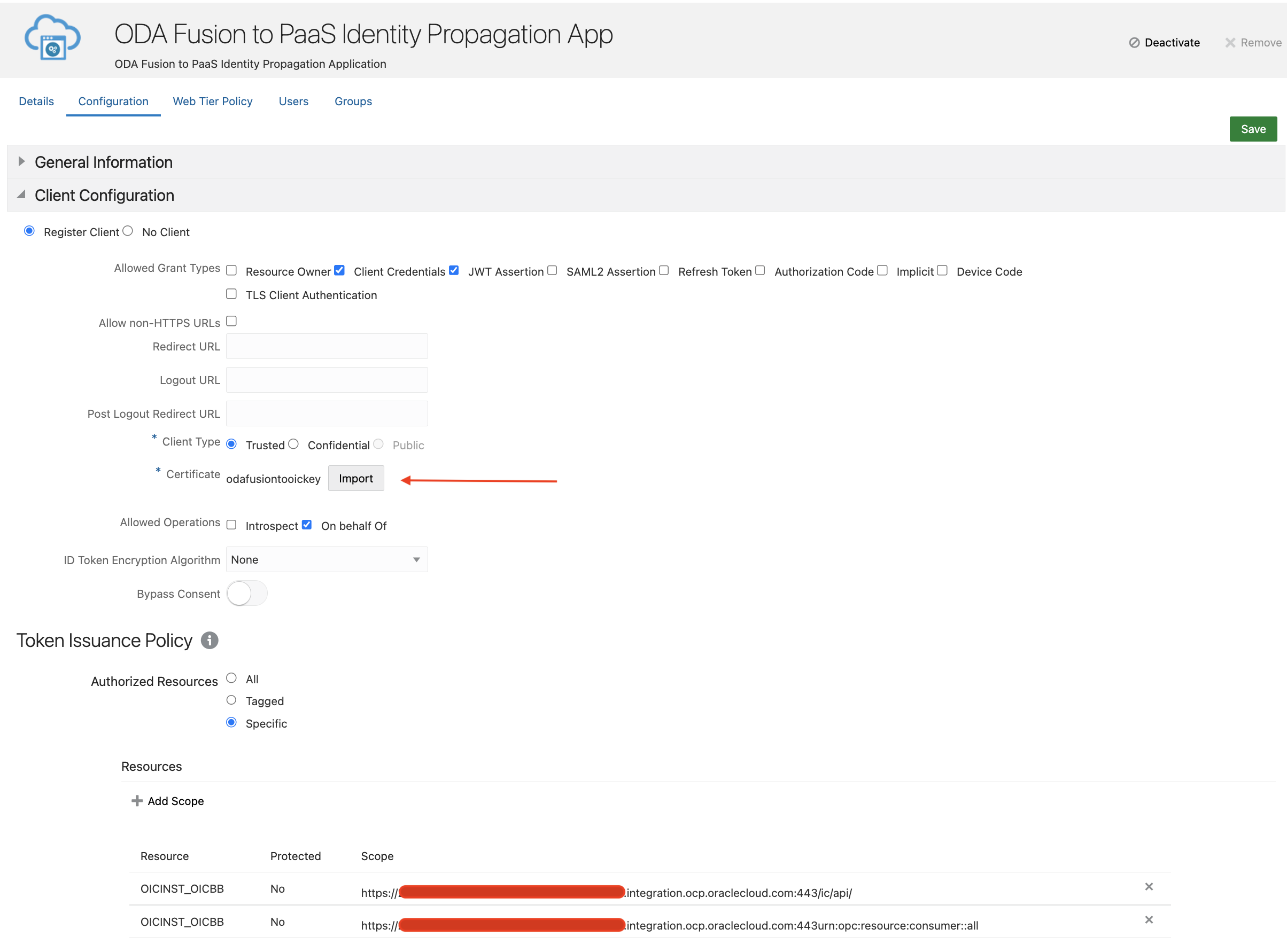Enable the Resource Owner grant type
The image size is (1287, 952).
tap(232, 271)
